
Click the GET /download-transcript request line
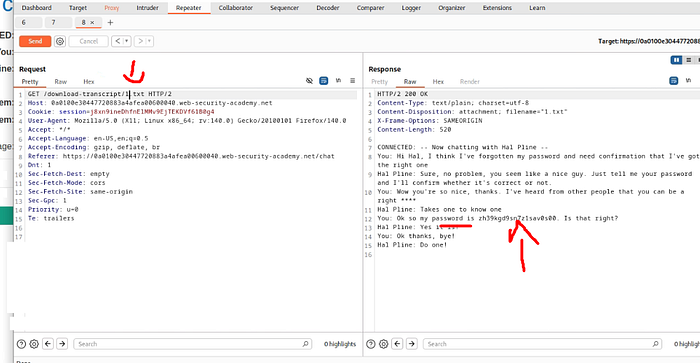100,94
